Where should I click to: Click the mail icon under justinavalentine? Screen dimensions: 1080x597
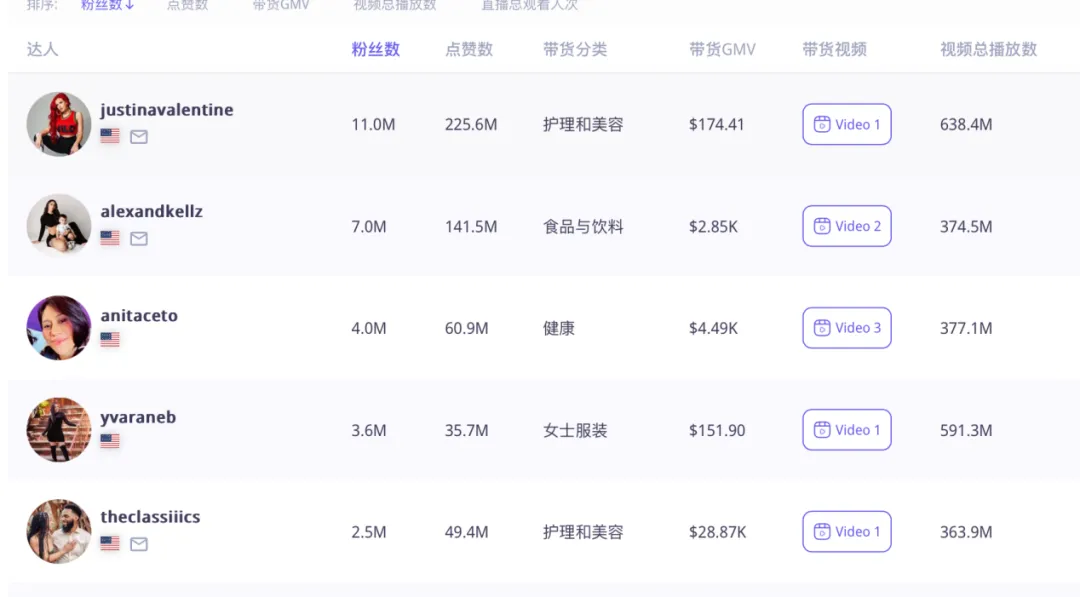tap(139, 136)
